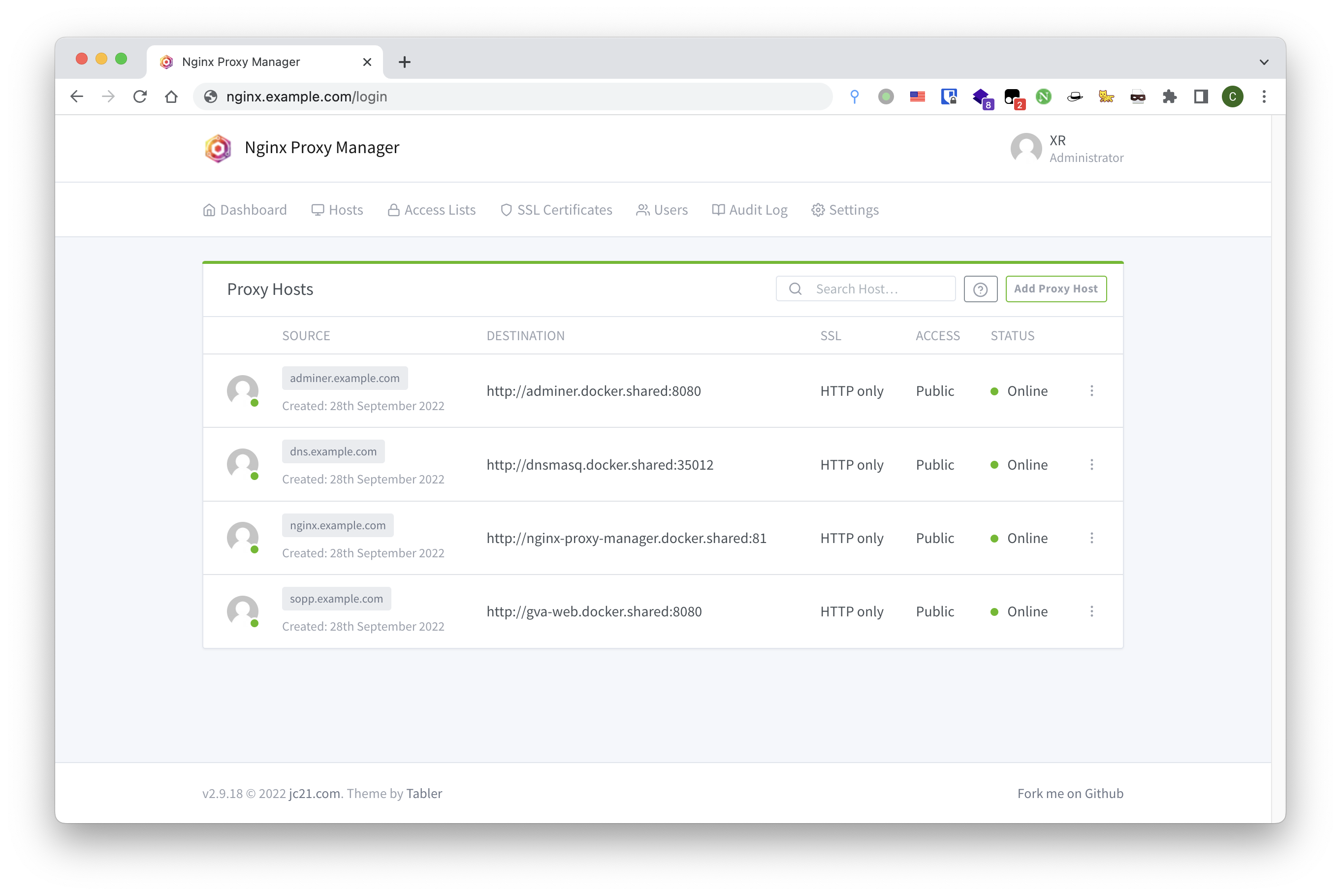Open options menu for dns.example.com row
Image resolution: width=1341 pixels, height=896 pixels.
pyautogui.click(x=1091, y=465)
